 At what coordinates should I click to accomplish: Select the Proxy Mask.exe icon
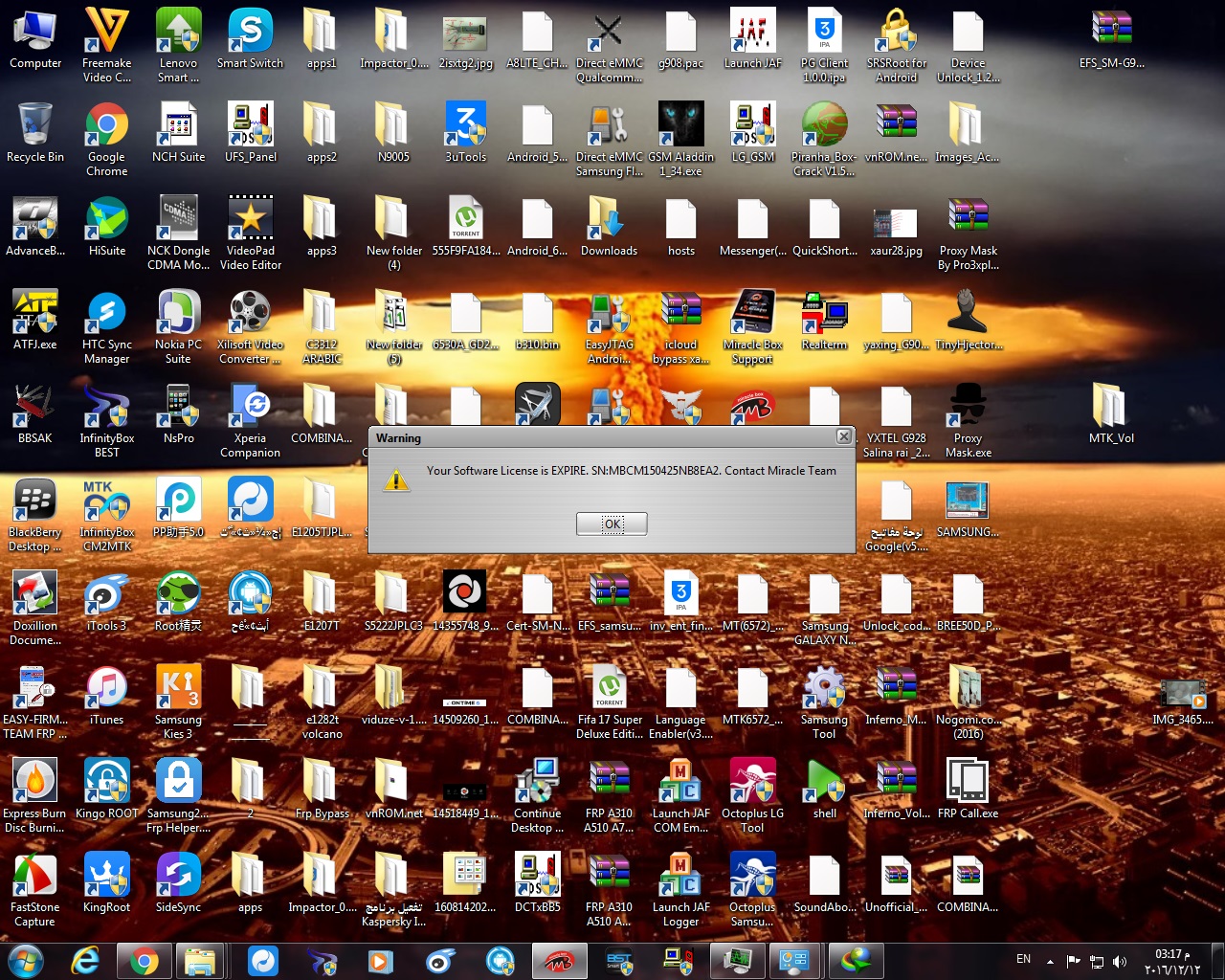pos(969,421)
